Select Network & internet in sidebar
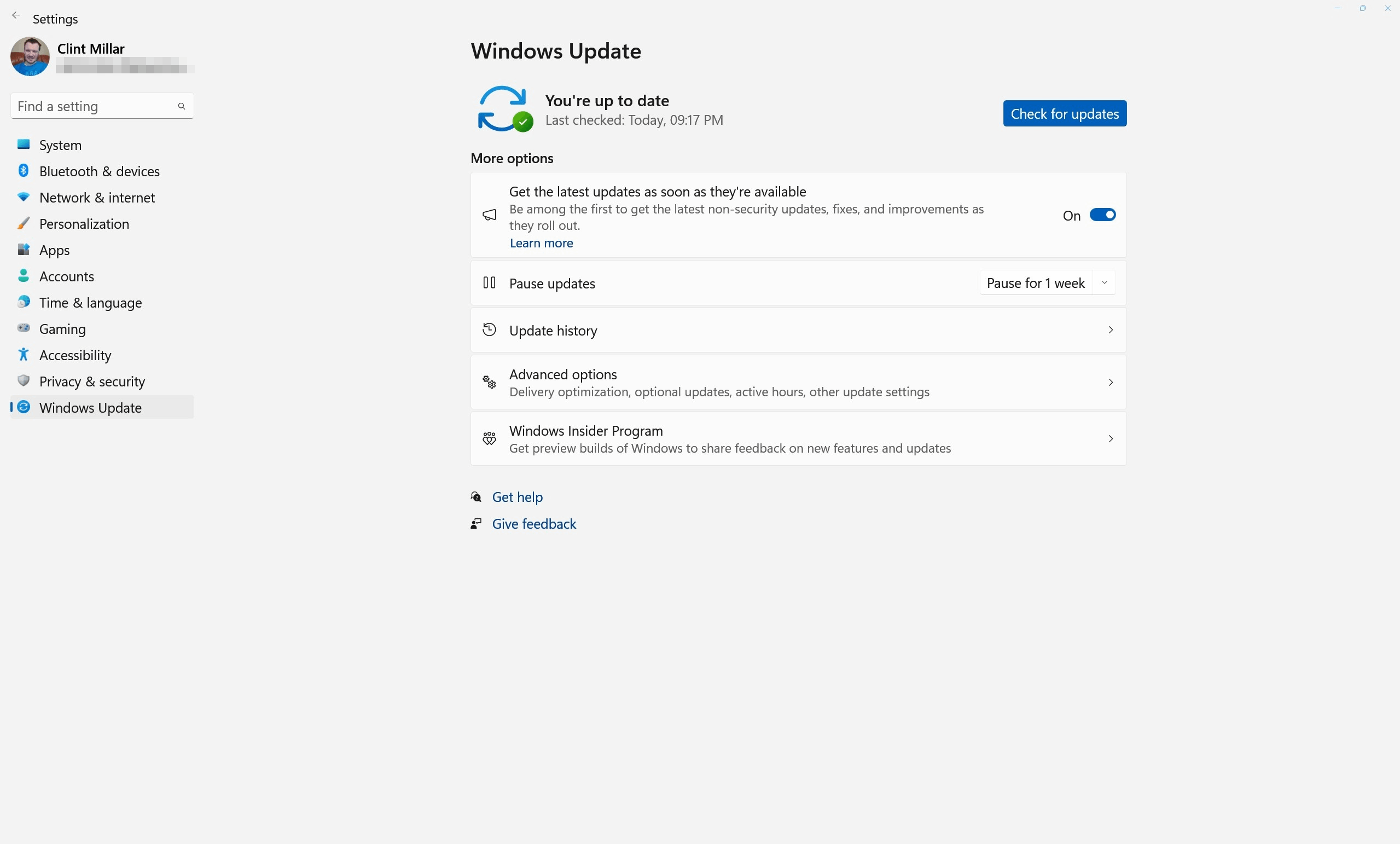Screen dimensions: 1400x844 click(102, 196)
